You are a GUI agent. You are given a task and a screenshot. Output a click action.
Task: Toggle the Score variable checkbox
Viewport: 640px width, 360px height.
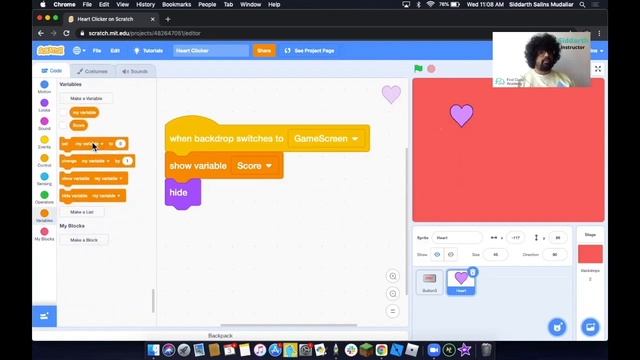(x=63, y=125)
